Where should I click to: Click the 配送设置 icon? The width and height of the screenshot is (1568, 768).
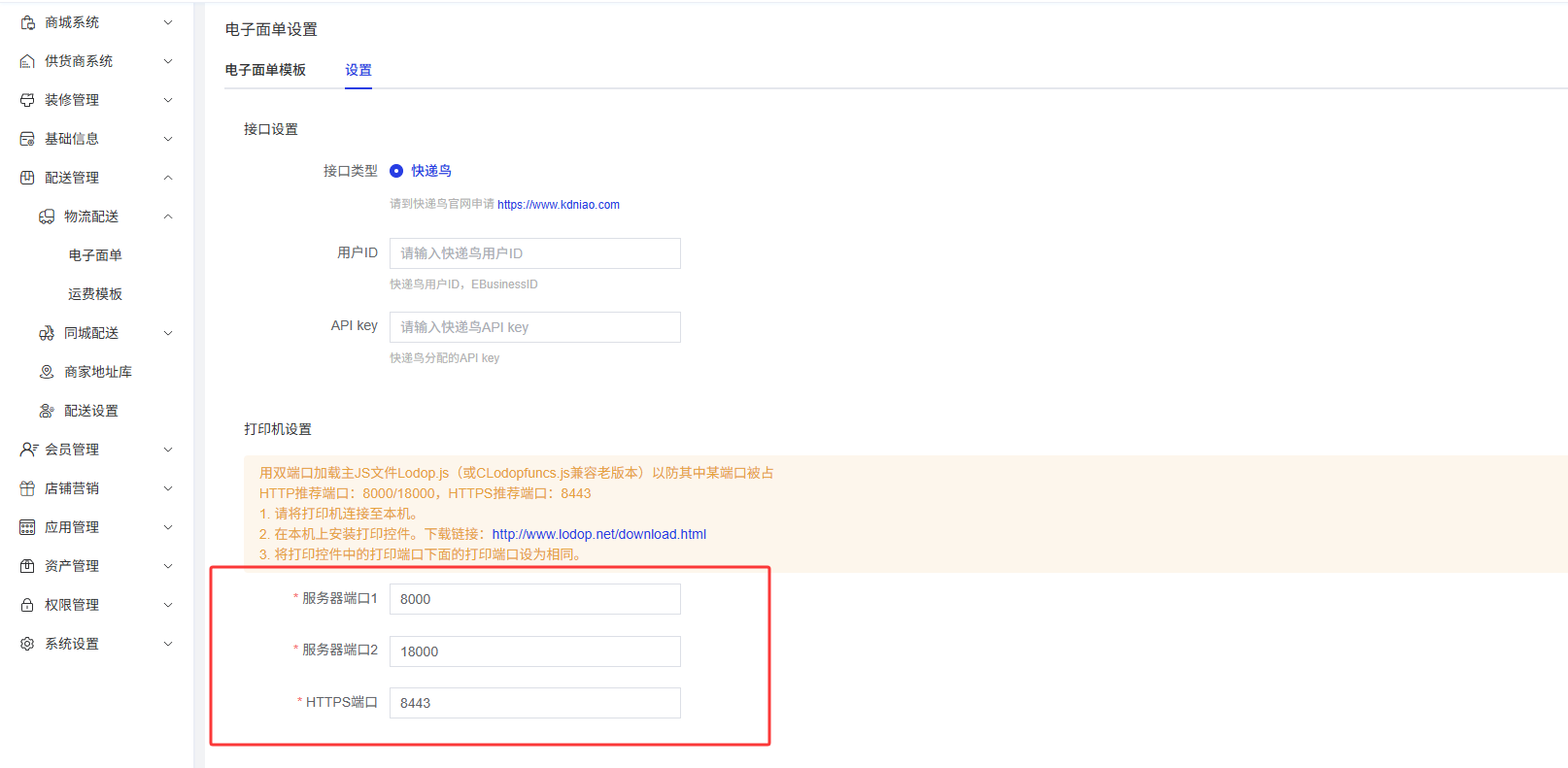click(x=47, y=411)
